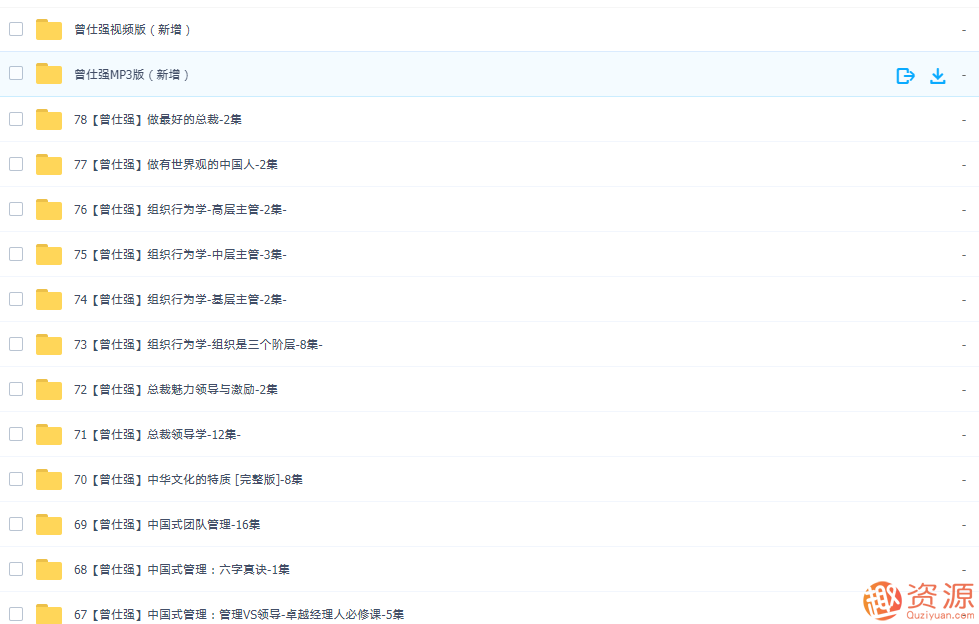Click the folder icon for 70 中华文化的特质

pos(48,479)
